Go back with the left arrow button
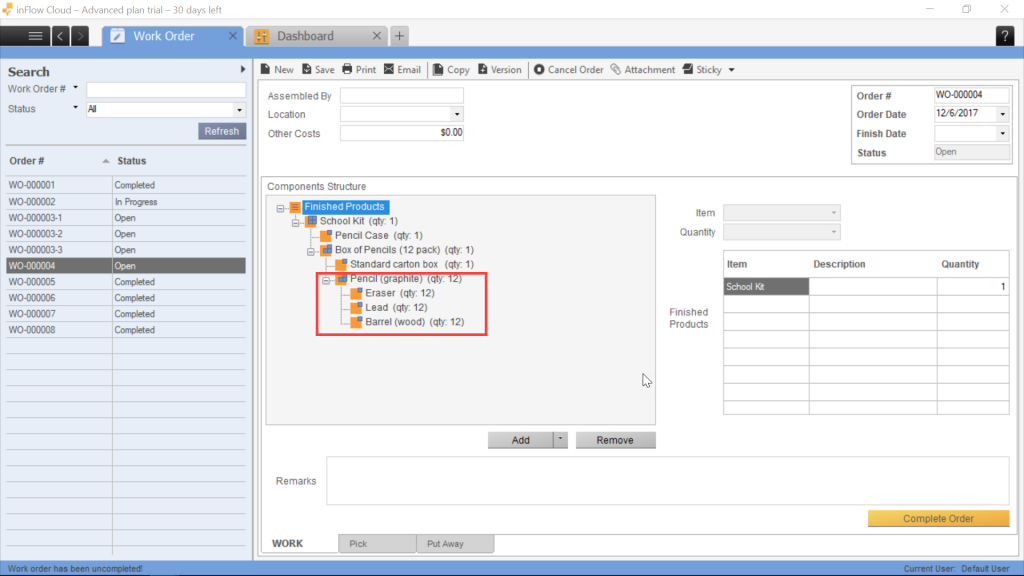 [60, 36]
